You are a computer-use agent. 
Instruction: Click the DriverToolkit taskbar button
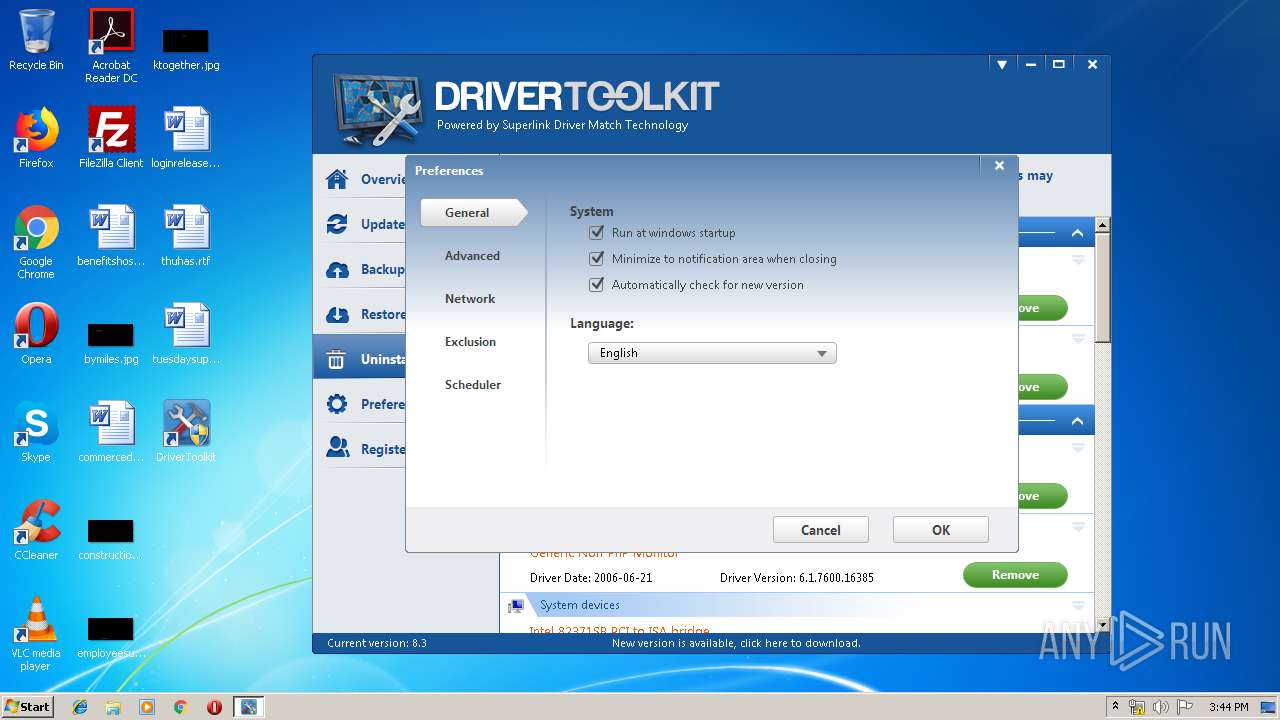pos(248,707)
